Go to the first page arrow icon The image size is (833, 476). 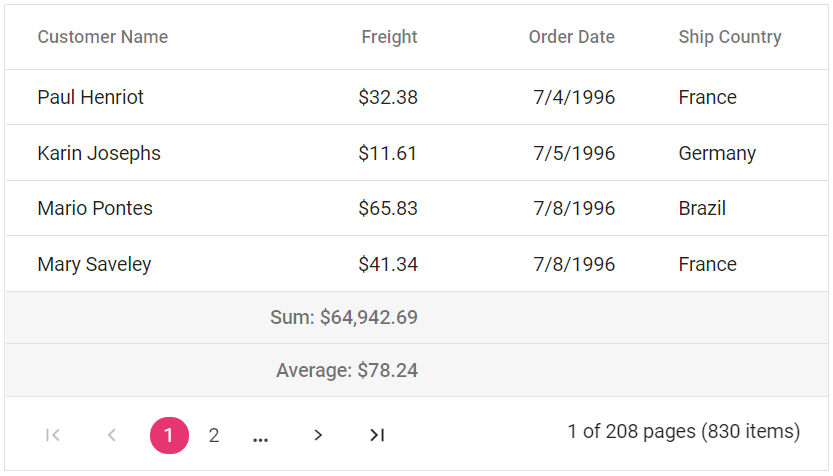[x=54, y=435]
